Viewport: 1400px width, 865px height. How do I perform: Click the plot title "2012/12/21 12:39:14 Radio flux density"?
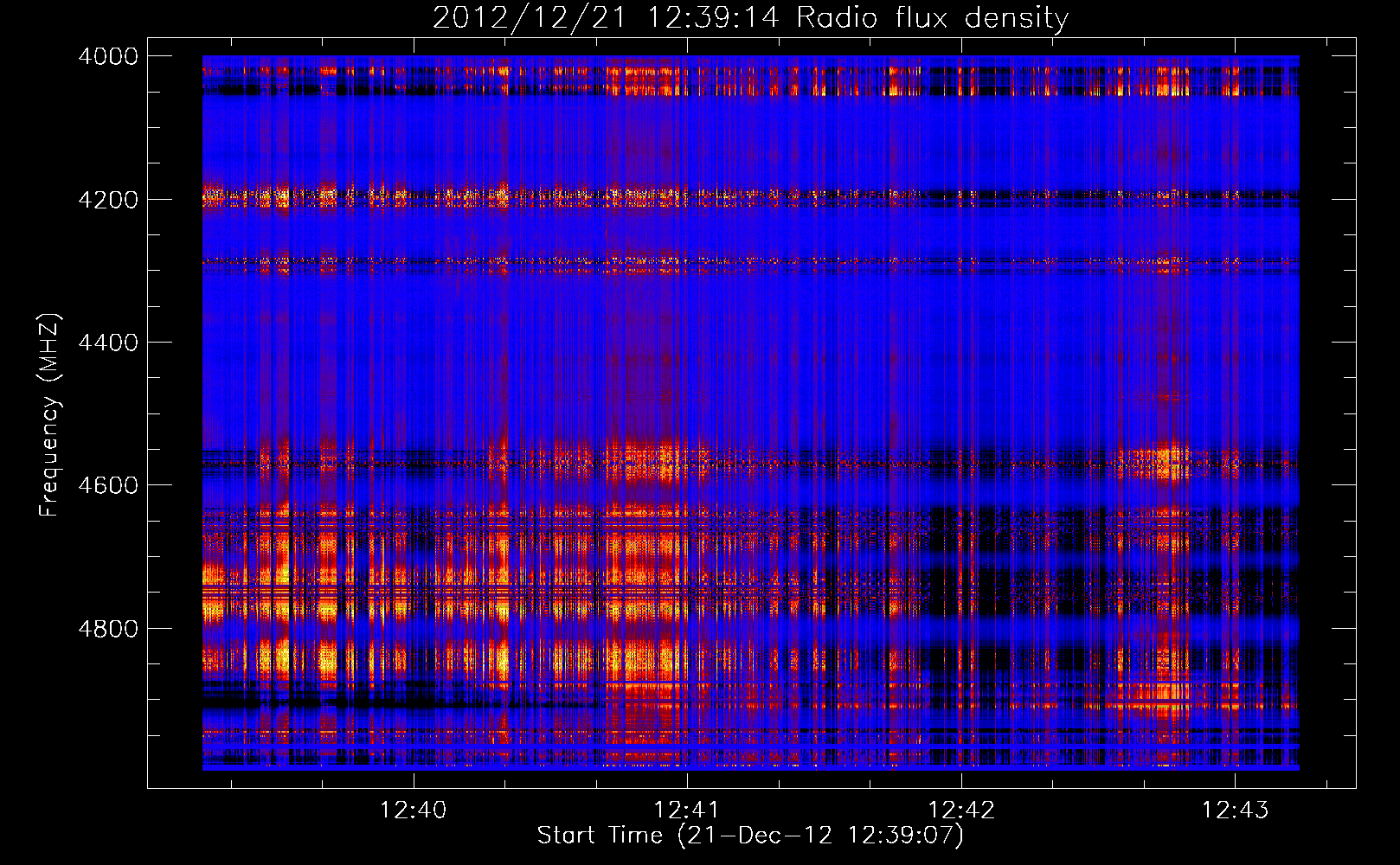pyautogui.click(x=750, y=18)
